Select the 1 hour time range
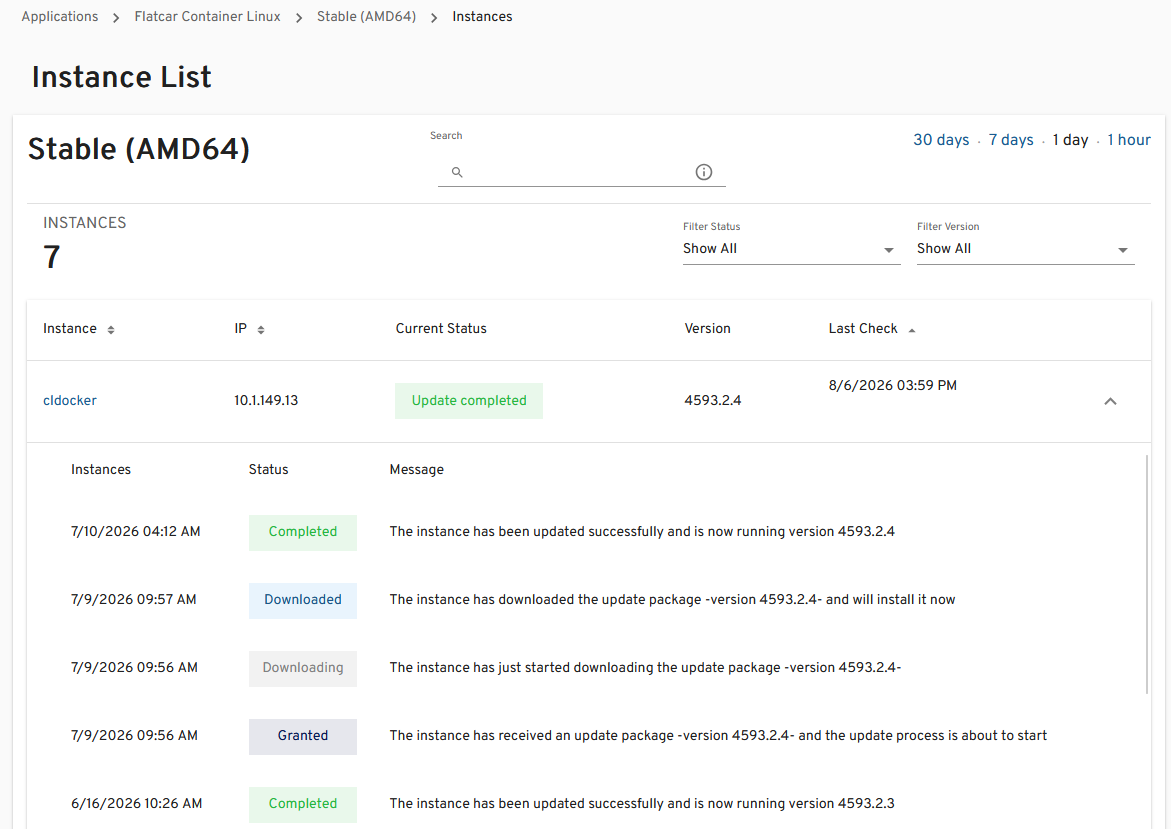 pyautogui.click(x=1128, y=140)
